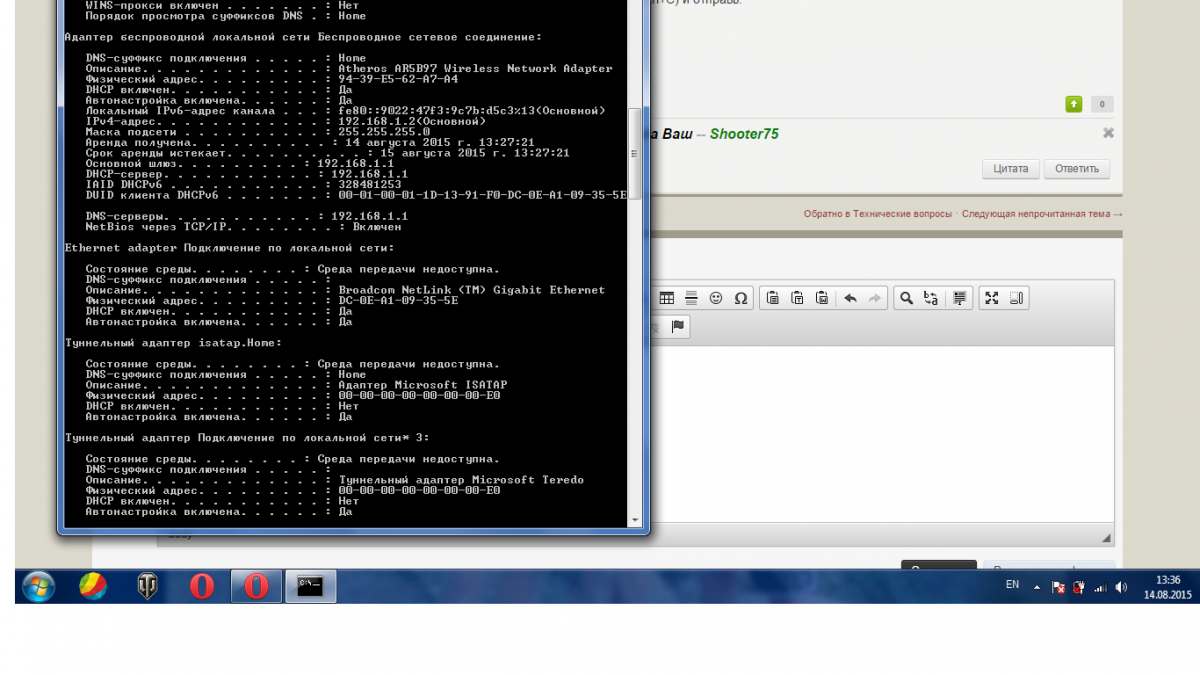
Task: Show hidden system tray icons
Action: click(x=1036, y=587)
